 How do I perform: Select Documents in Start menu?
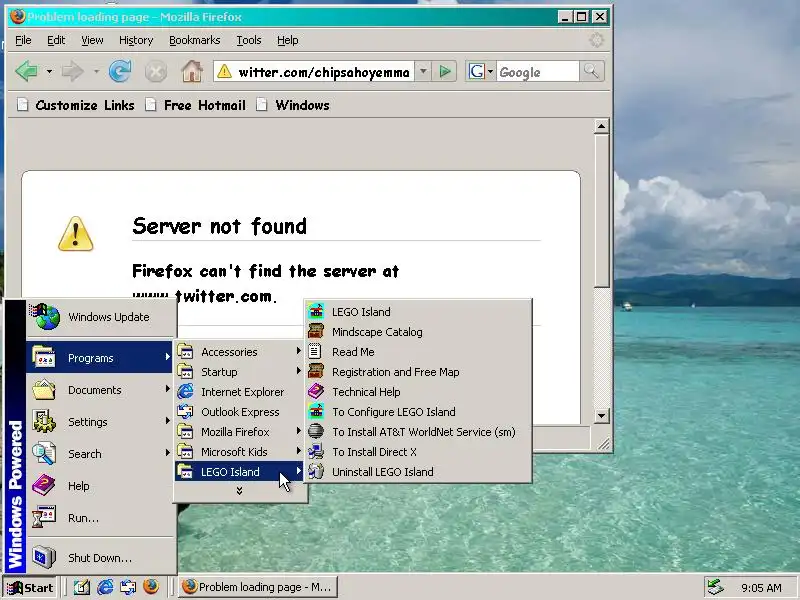click(99, 390)
